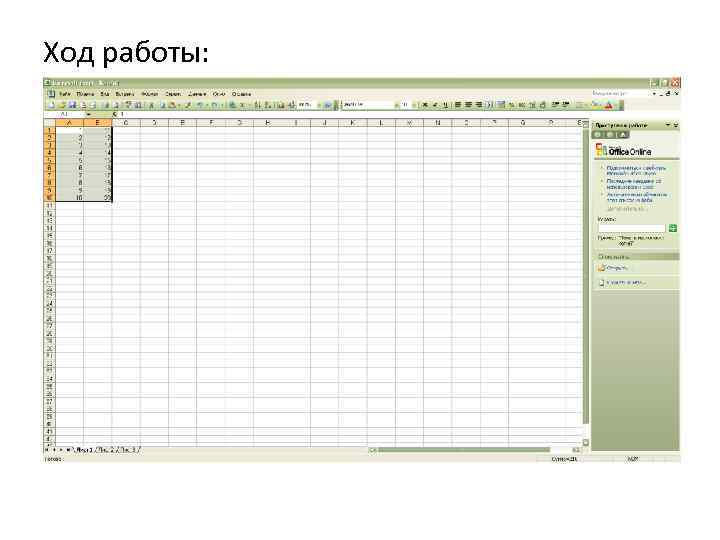
Task: Click the first Office Online link
Action: 636,171
